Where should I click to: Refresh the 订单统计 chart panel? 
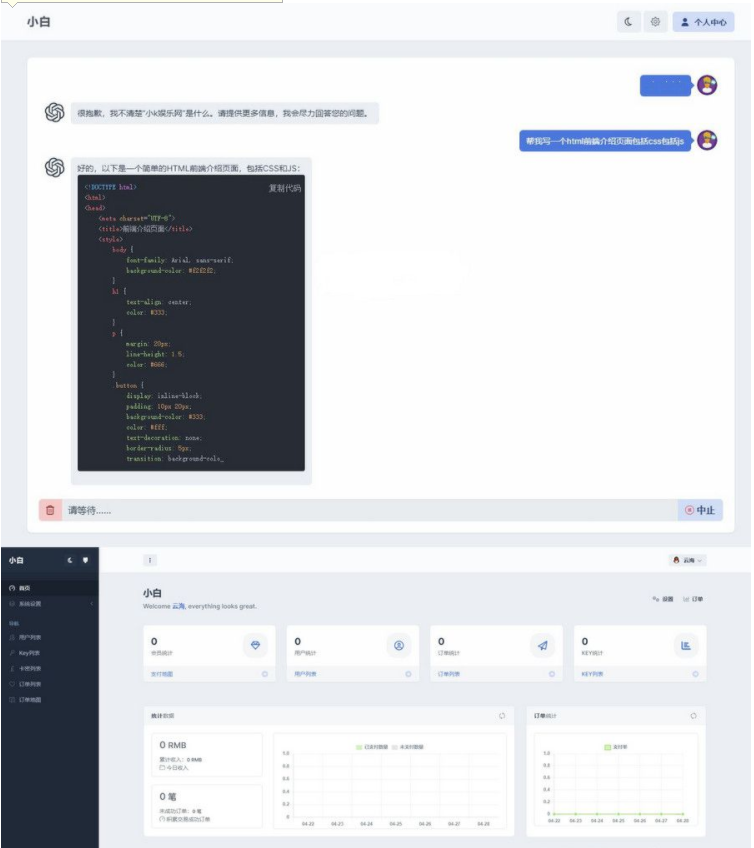[x=693, y=716]
